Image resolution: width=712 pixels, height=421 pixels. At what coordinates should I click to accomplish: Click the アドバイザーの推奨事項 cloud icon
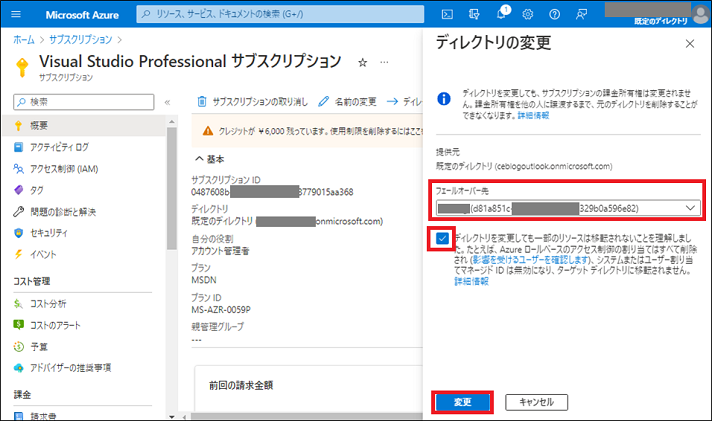coord(18,368)
